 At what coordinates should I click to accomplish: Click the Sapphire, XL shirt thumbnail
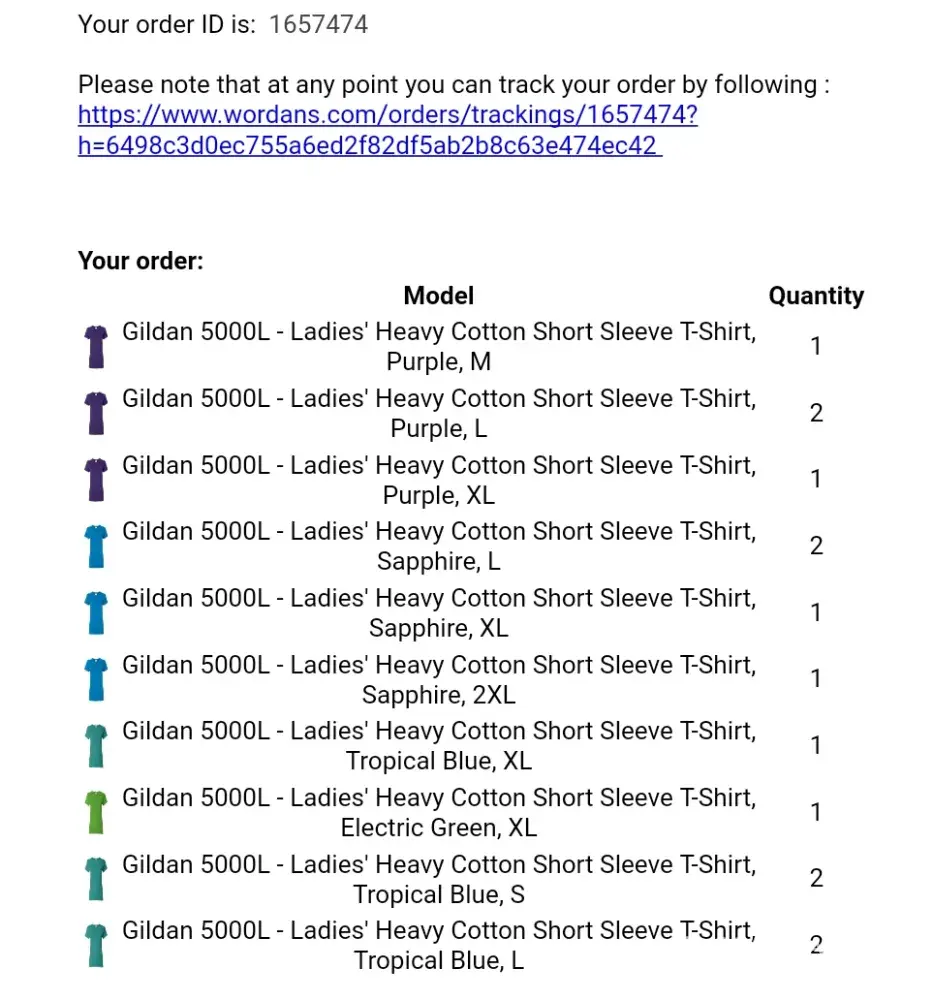[x=96, y=612]
